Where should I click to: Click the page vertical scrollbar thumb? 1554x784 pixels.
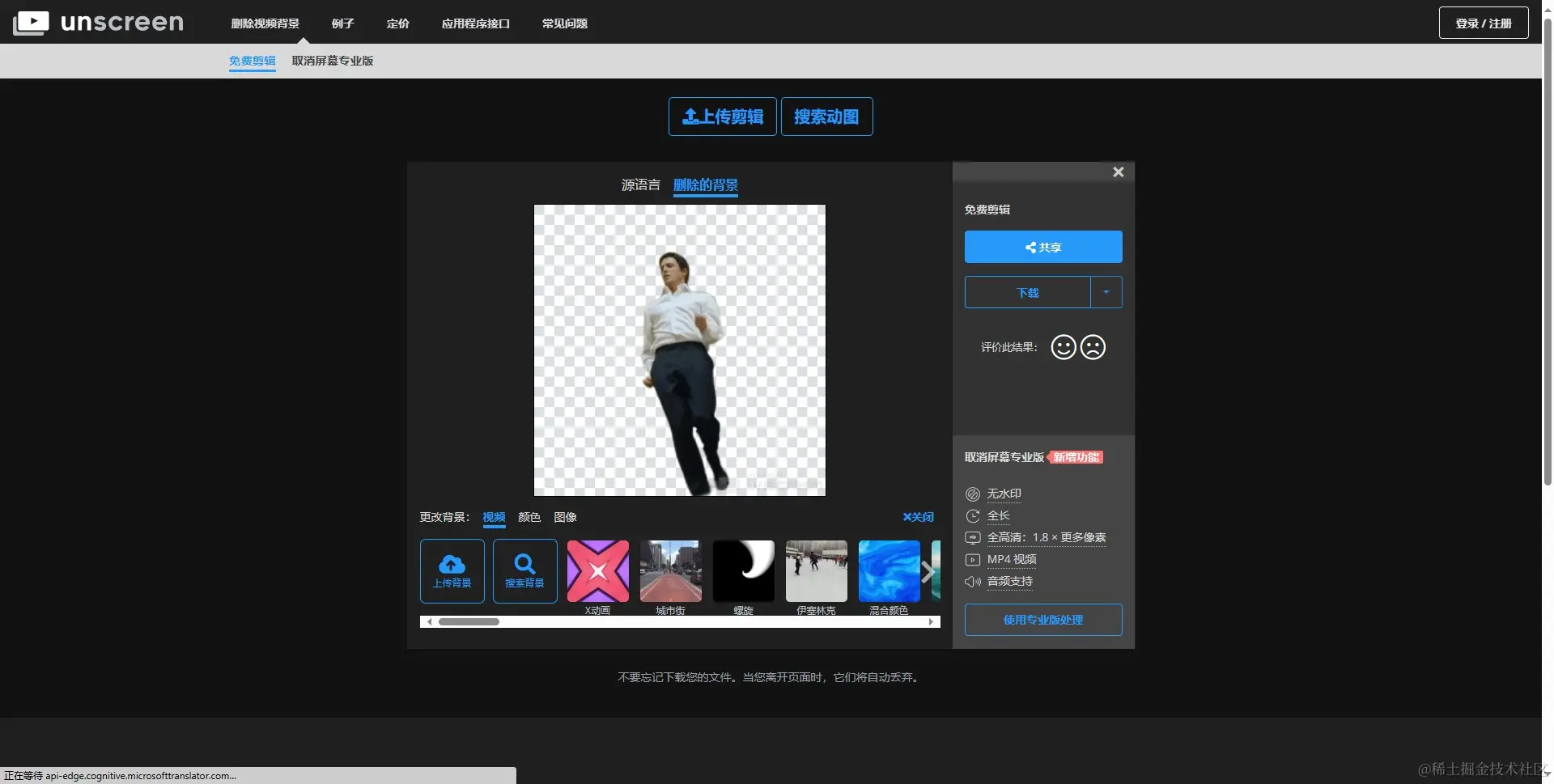(1548, 251)
